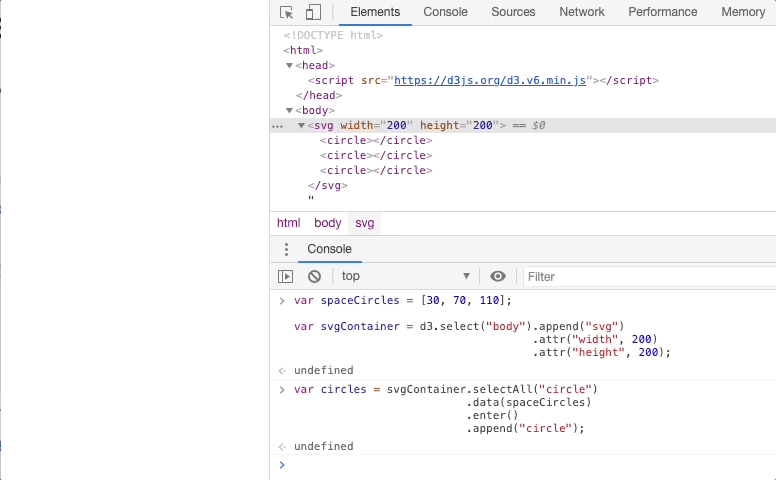Collapse the body element triangle
The height and width of the screenshot is (480, 776).
click(x=290, y=110)
